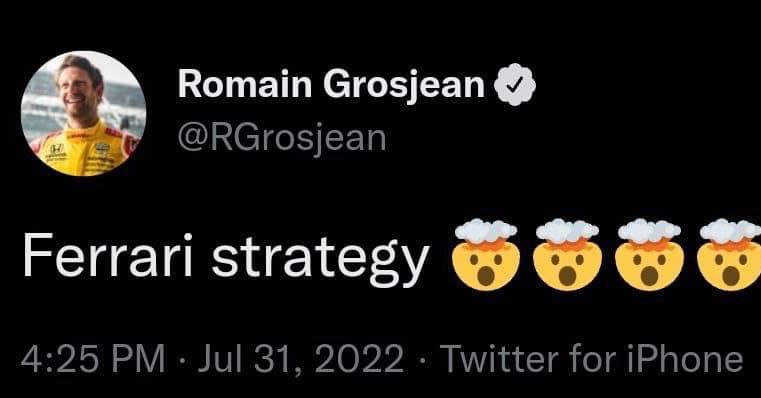Click the word Ferrari in the tweet

[x=107, y=255]
